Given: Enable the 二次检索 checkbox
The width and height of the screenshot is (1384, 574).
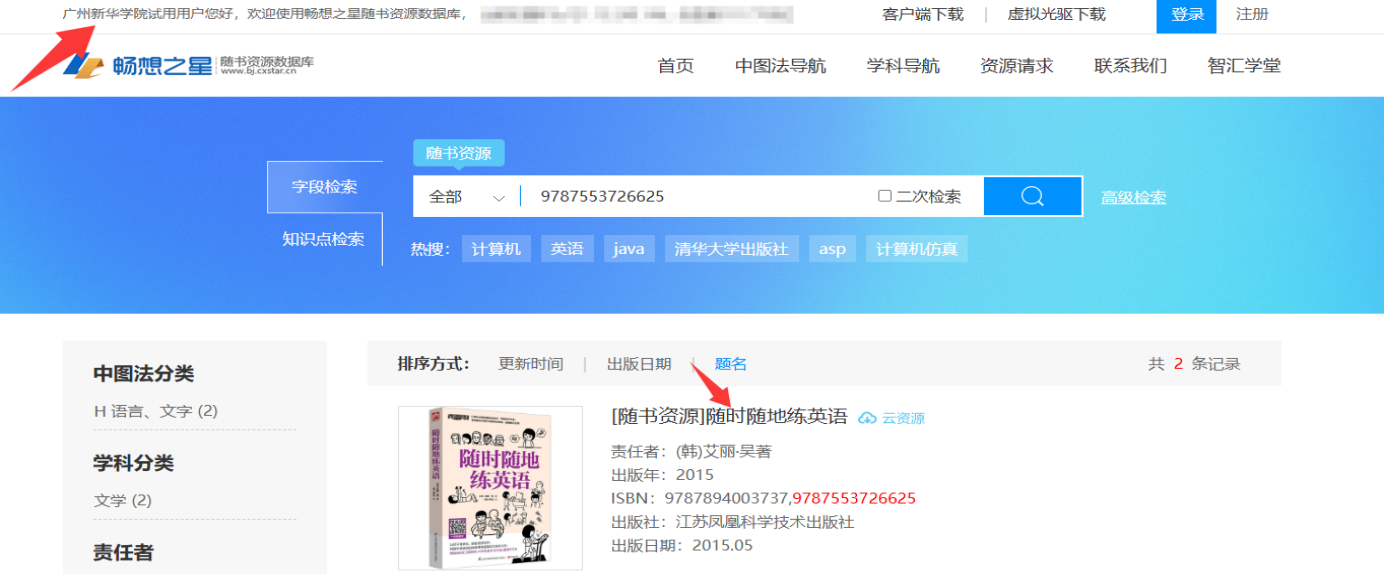Looking at the screenshot, I should (x=884, y=196).
